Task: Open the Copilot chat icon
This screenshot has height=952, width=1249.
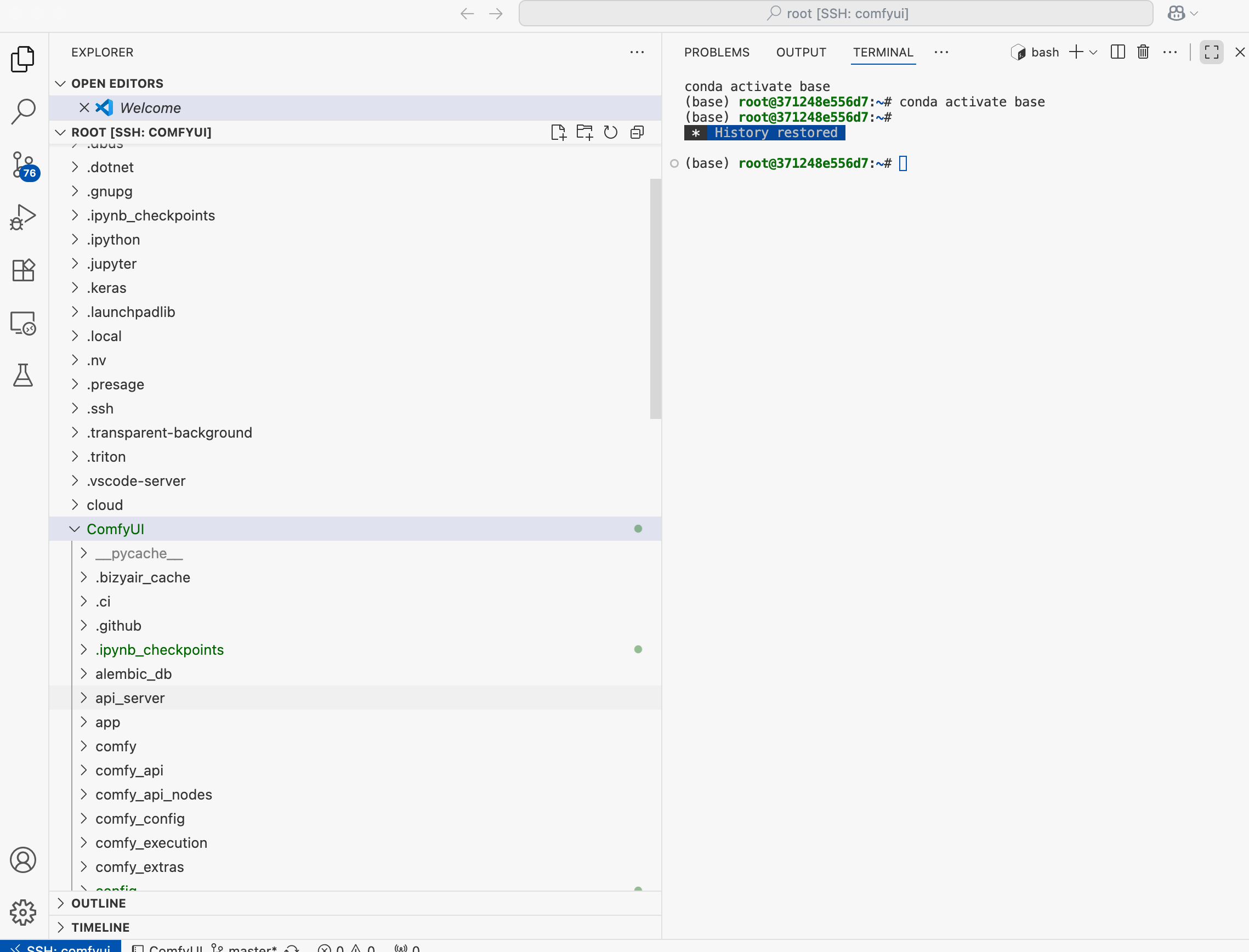Action: pyautogui.click(x=1177, y=13)
